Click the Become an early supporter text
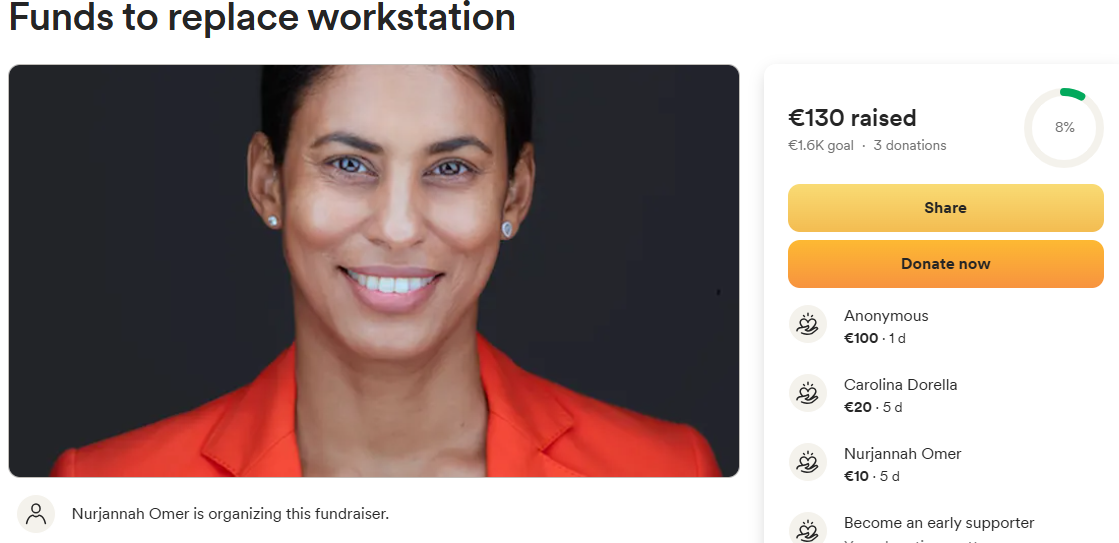The width and height of the screenshot is (1119, 543). tap(938, 523)
